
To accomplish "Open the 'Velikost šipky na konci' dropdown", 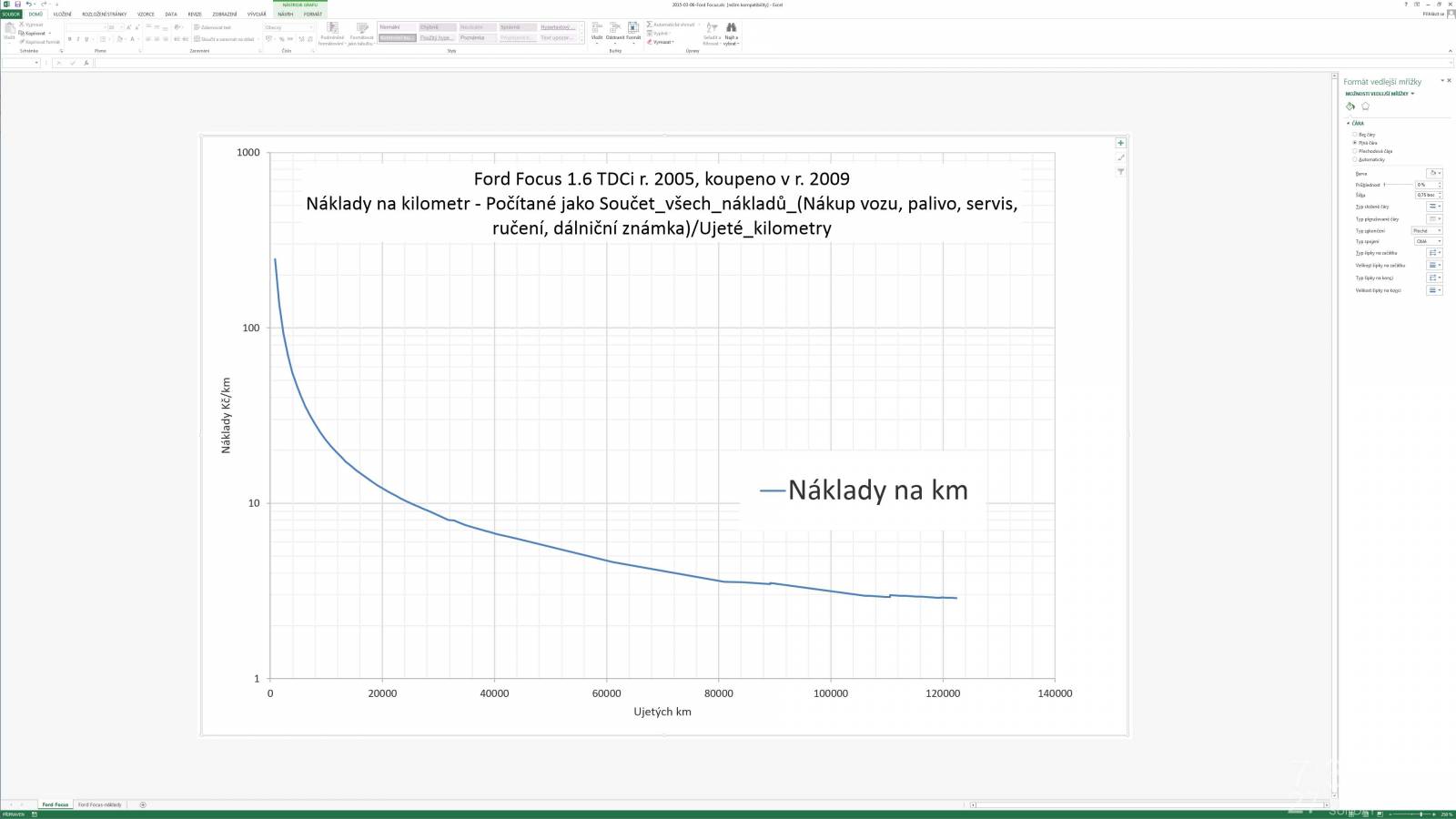I will click(1434, 290).
